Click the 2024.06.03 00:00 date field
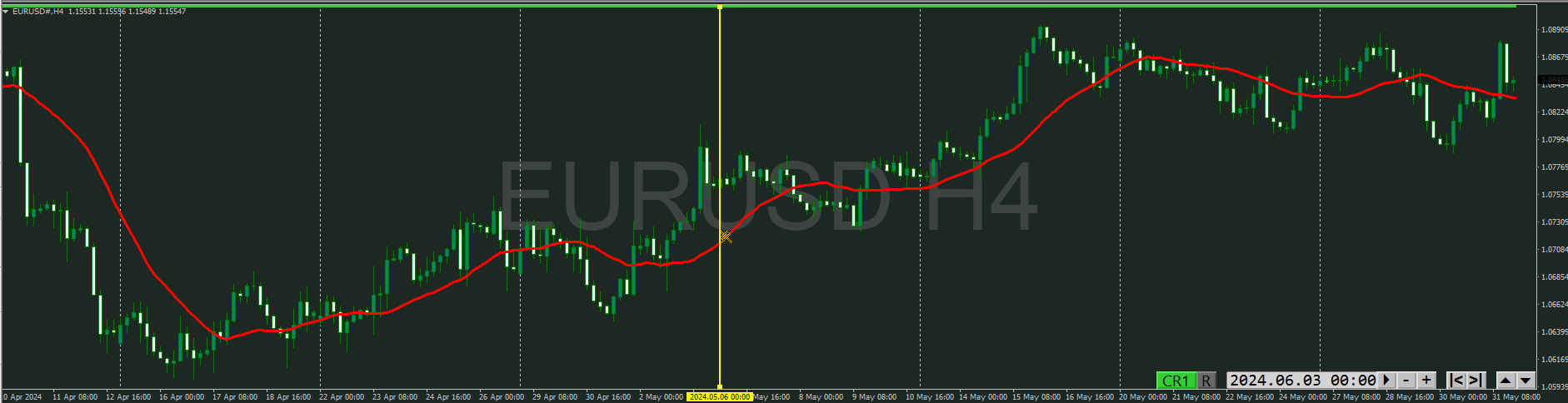Screen dimensions: 1568x403 click(x=1302, y=381)
